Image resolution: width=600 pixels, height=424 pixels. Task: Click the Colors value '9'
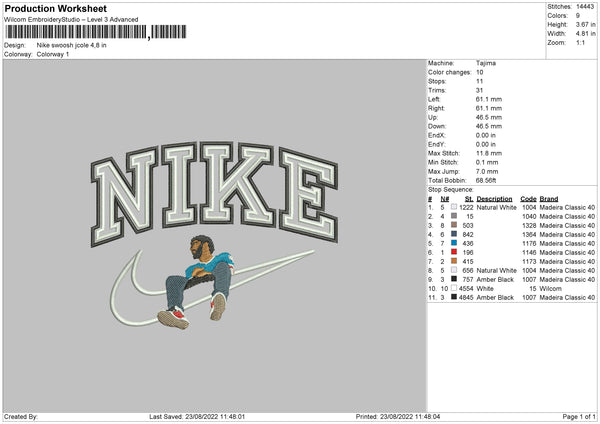point(578,16)
